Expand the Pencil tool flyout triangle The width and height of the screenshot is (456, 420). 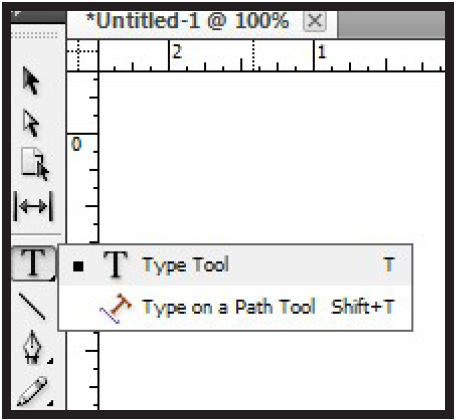[x=50, y=403]
